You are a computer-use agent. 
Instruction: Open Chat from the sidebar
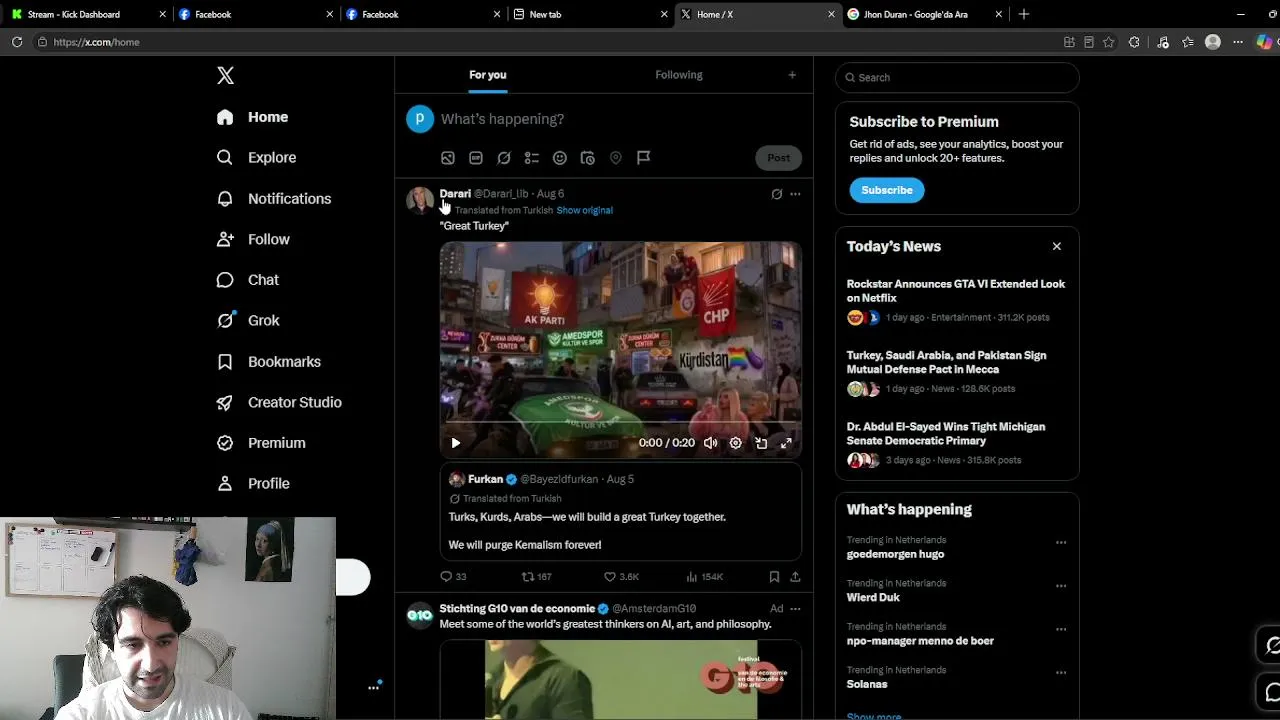[x=248, y=280]
